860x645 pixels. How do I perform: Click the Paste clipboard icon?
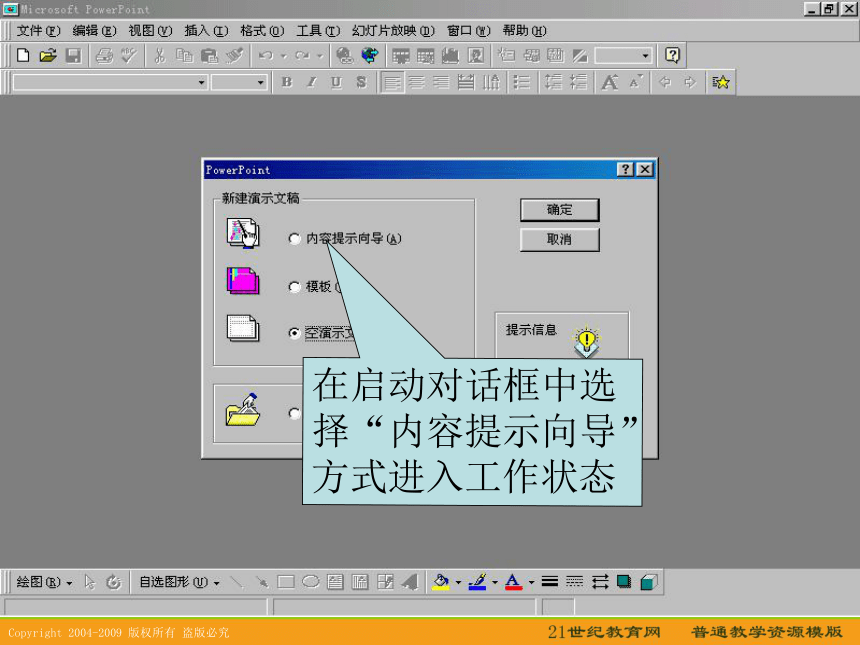210,55
